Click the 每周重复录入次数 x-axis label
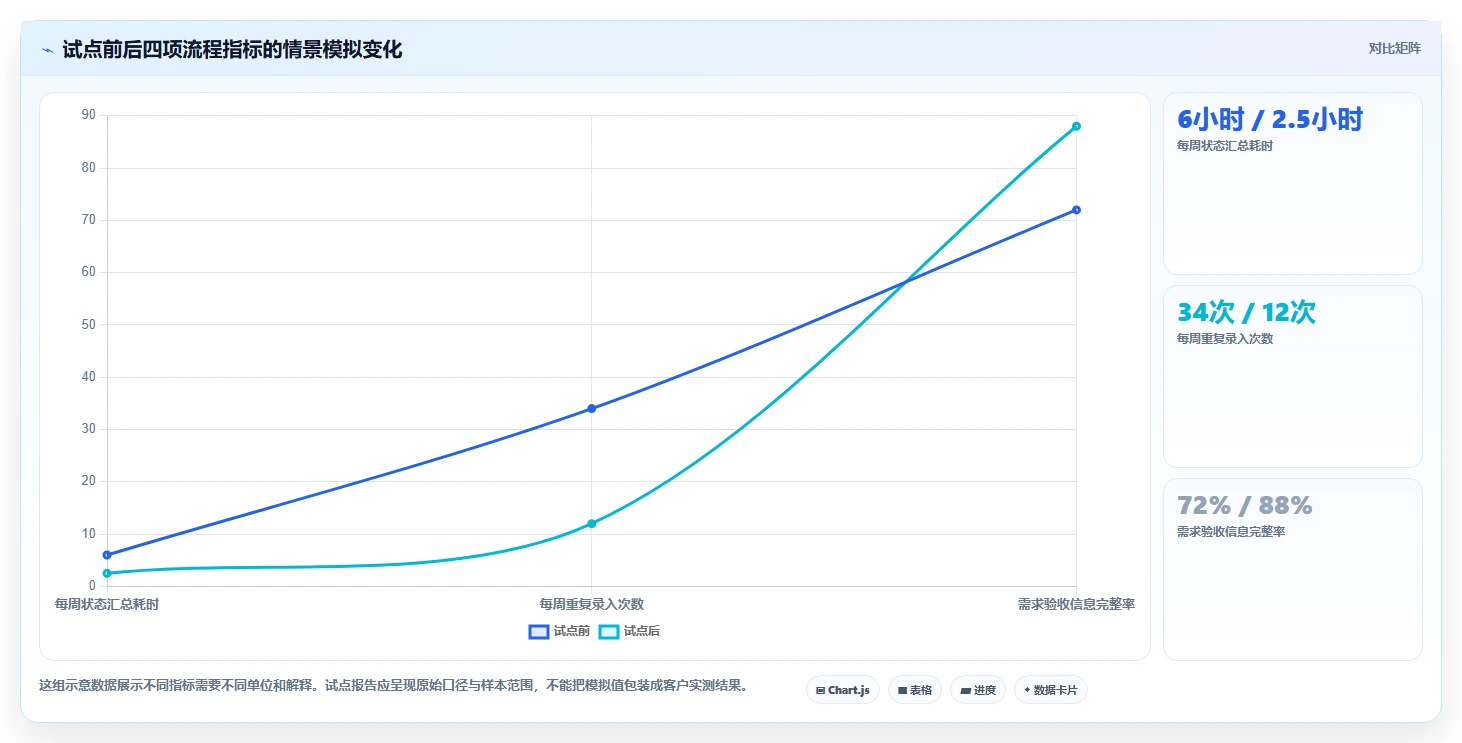 [x=591, y=604]
